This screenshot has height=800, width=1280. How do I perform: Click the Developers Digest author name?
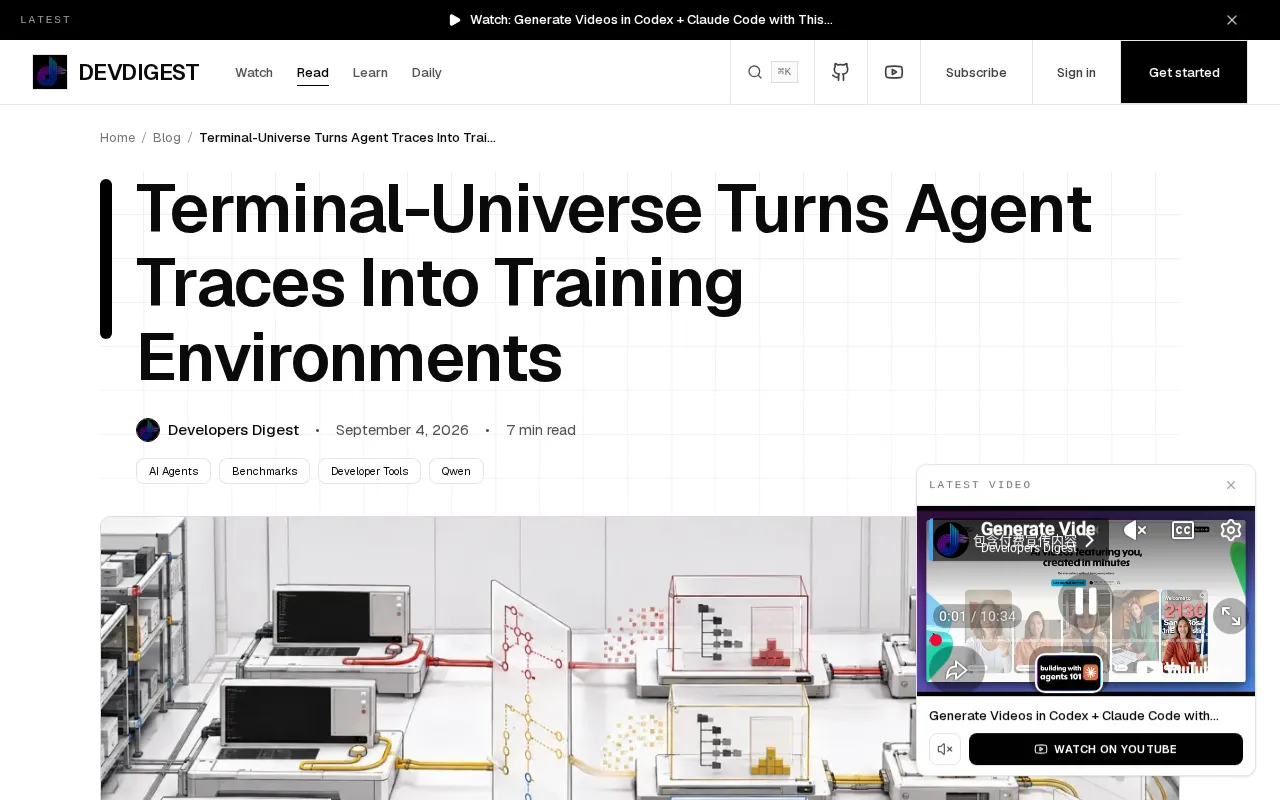tap(234, 430)
